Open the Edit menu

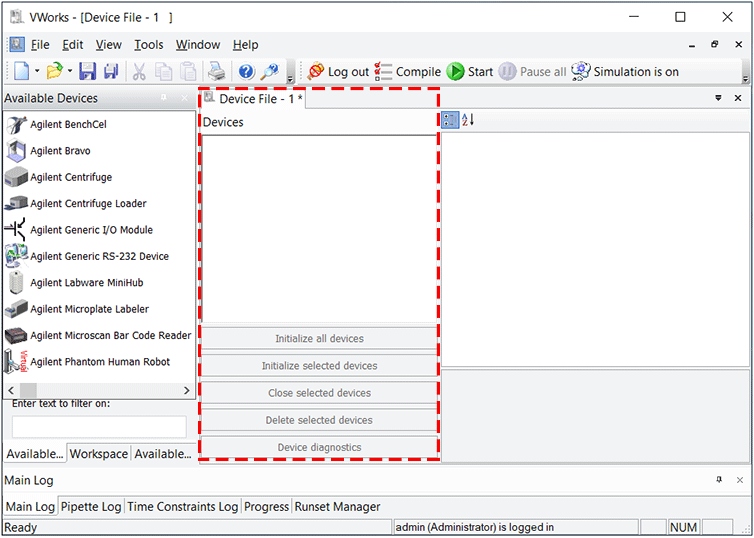[x=73, y=45]
